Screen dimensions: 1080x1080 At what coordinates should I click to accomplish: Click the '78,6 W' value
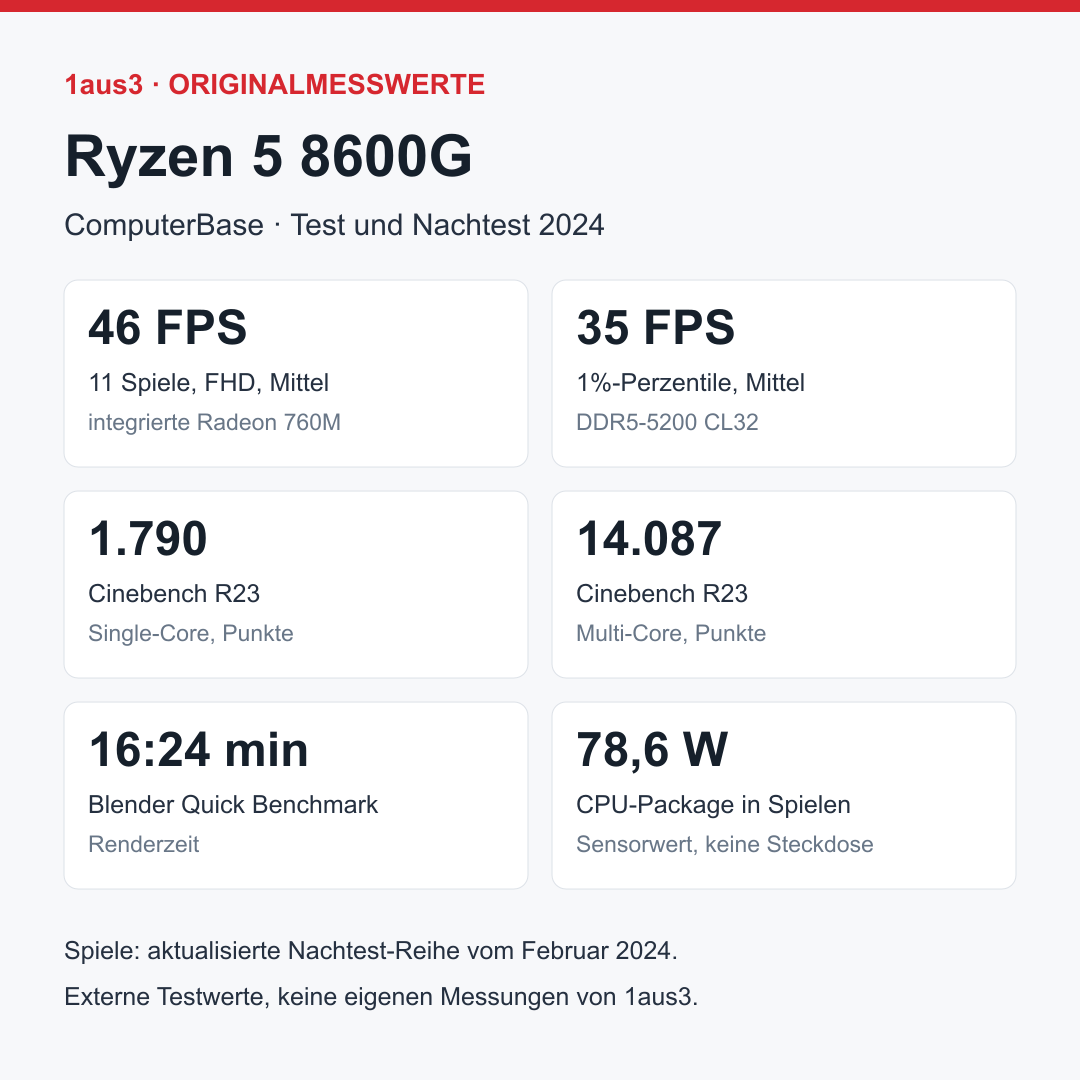[652, 749]
